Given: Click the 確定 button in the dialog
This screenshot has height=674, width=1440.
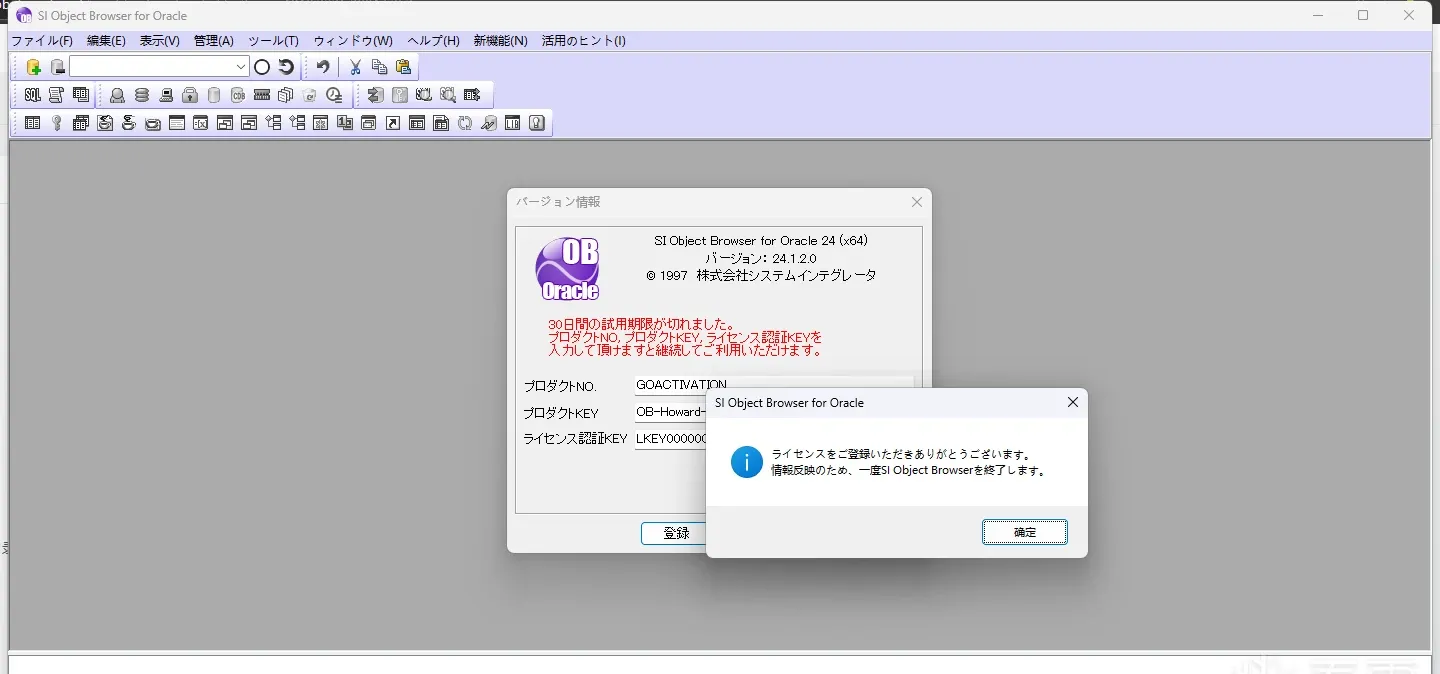Looking at the screenshot, I should pos(1025,532).
